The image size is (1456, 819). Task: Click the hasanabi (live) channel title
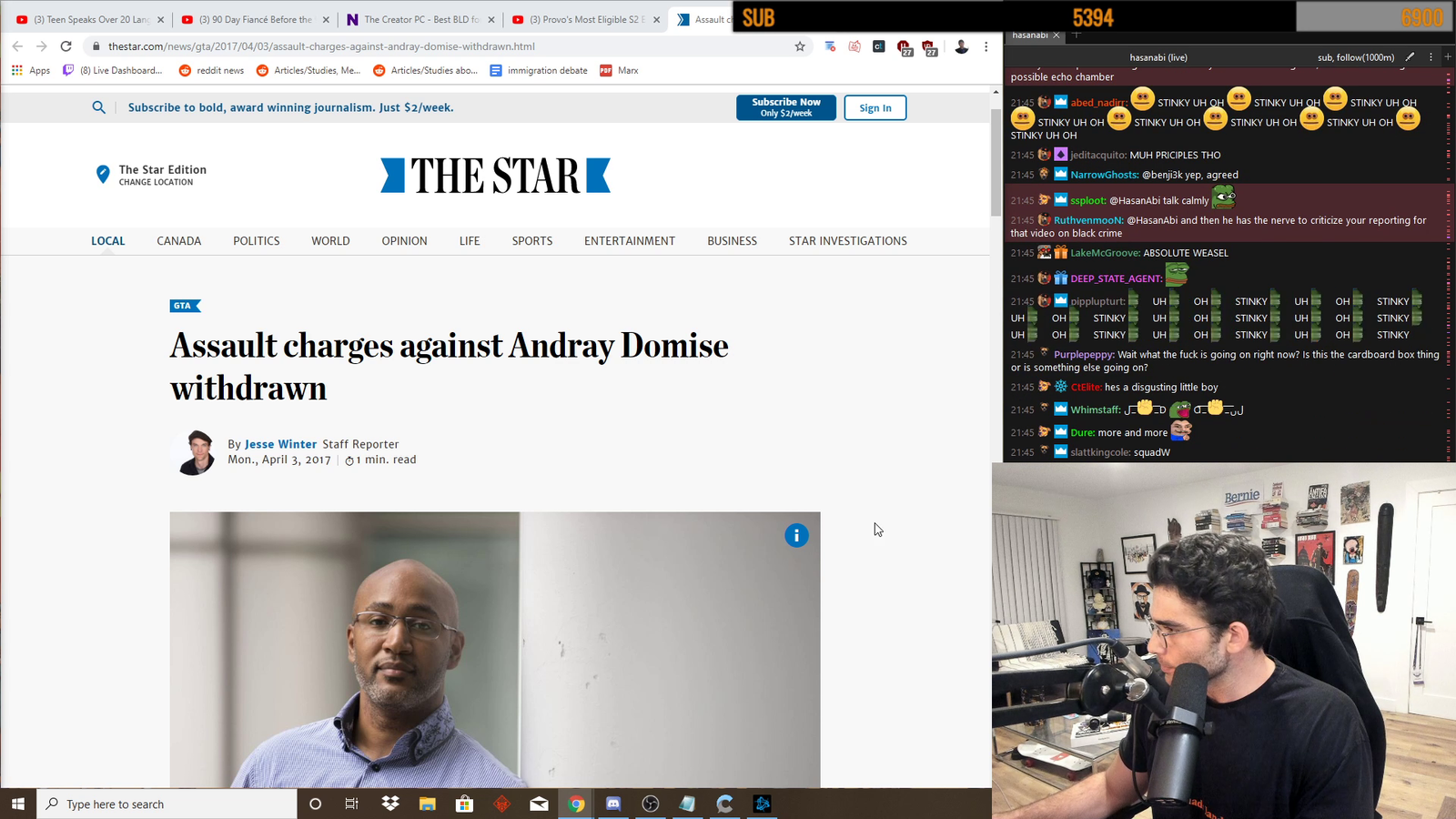[x=1158, y=57]
